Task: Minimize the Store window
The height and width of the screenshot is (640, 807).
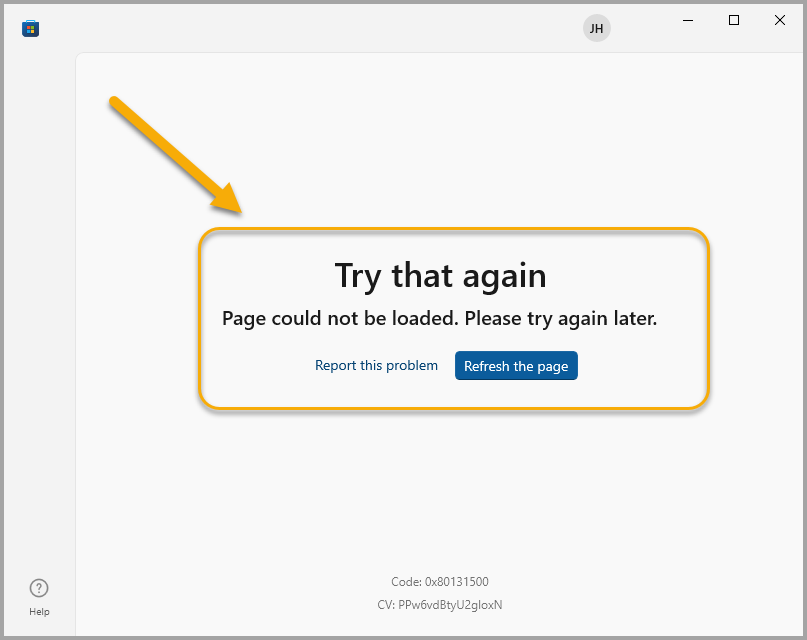Action: pyautogui.click(x=688, y=20)
